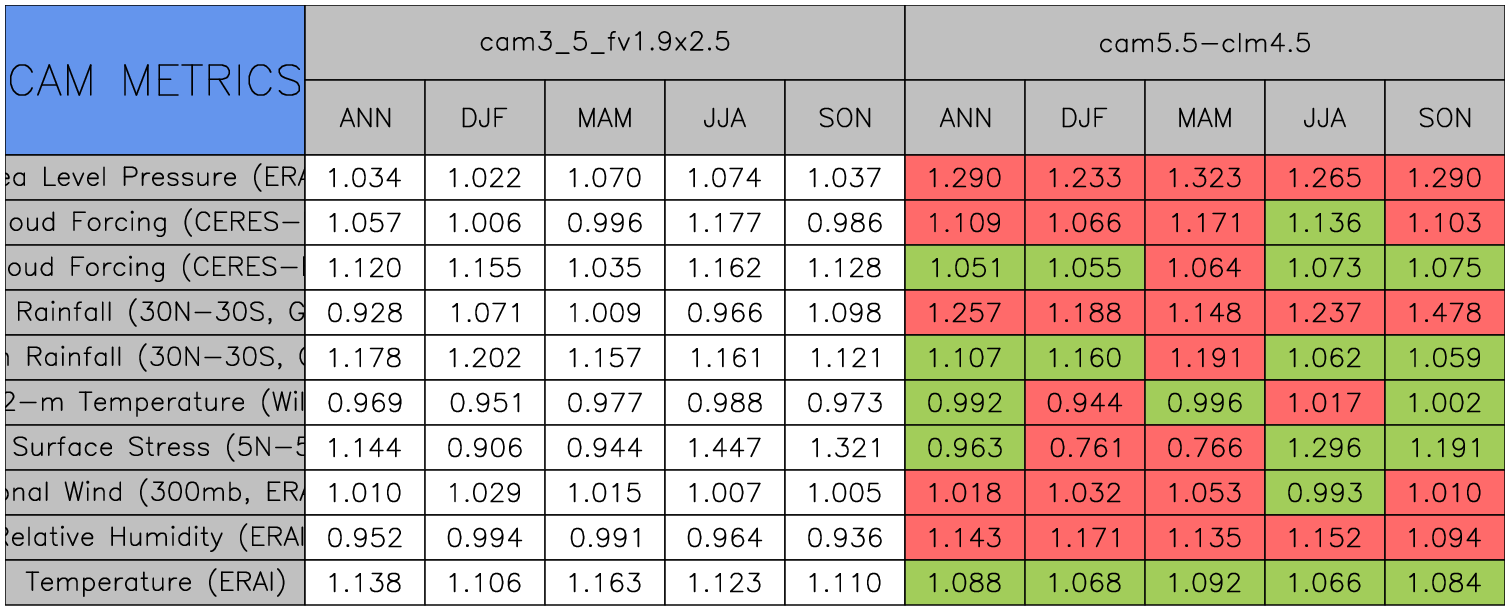Select the cam3_5_fv1.9x2.5 column group header
The height and width of the screenshot is (611, 1510).
[604, 43]
